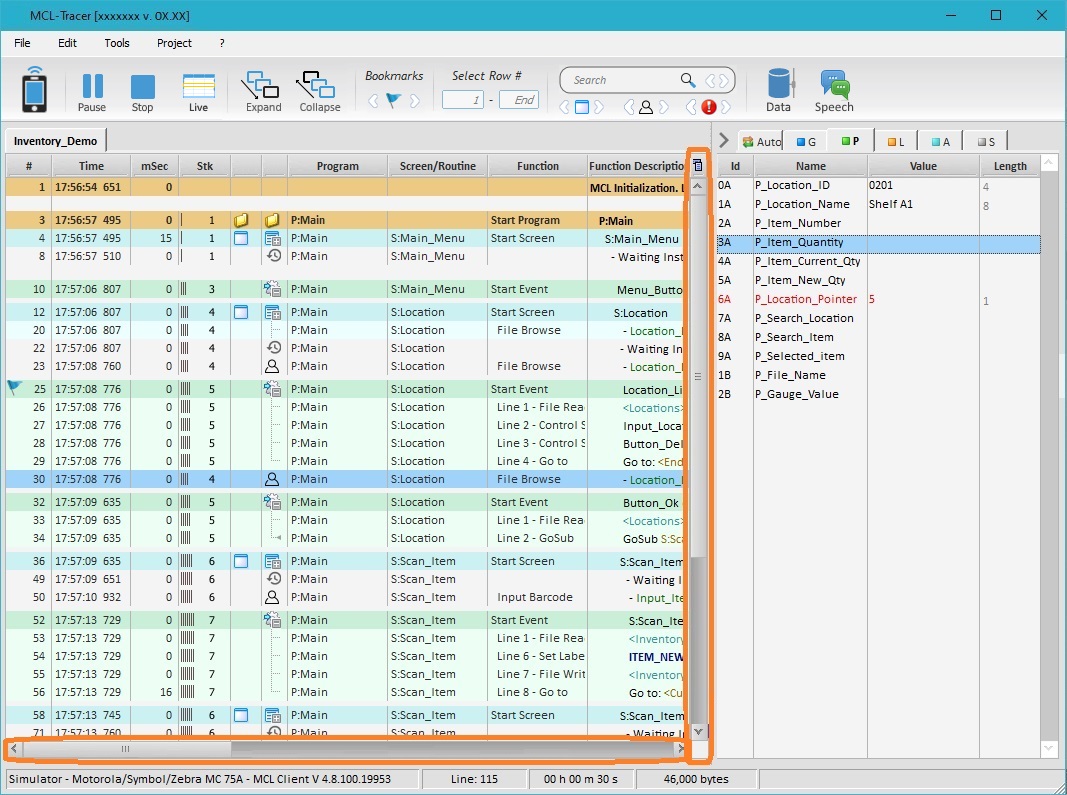Image resolution: width=1067 pixels, height=795 pixels.
Task: Expand all trace rows
Action: pos(263,92)
